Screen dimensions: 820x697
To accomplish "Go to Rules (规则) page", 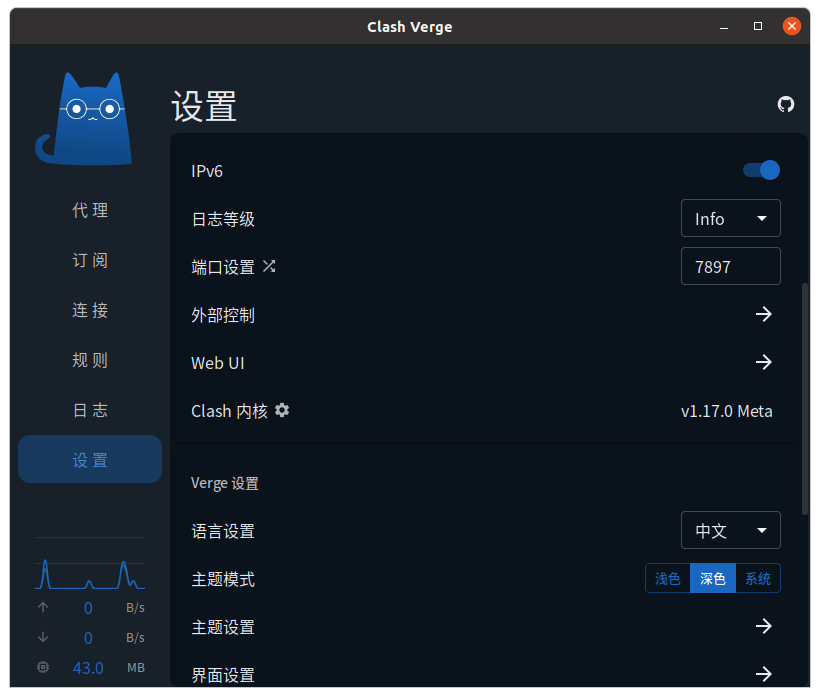I will click(90, 360).
